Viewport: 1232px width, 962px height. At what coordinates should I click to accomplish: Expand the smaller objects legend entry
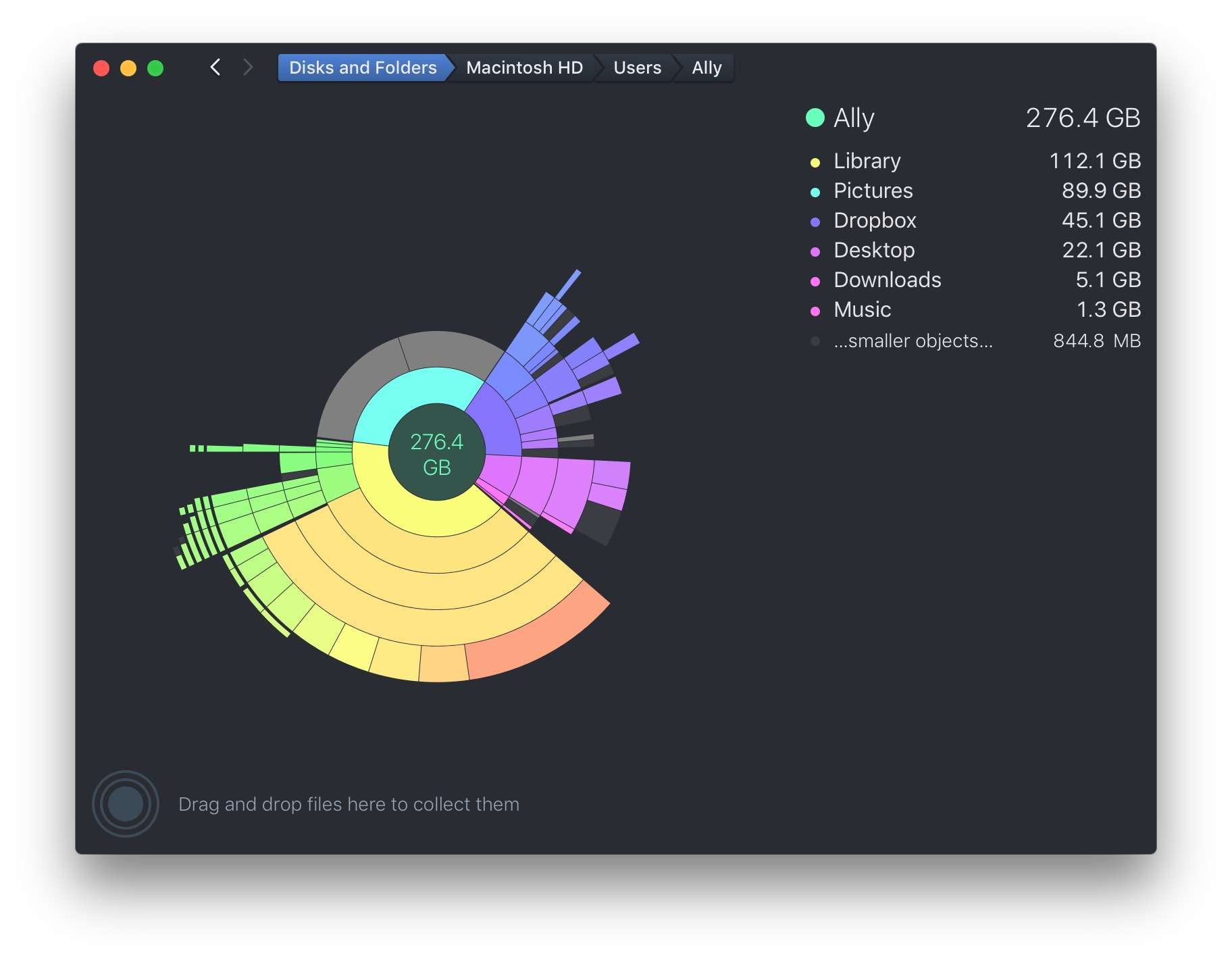pyautogui.click(x=913, y=341)
